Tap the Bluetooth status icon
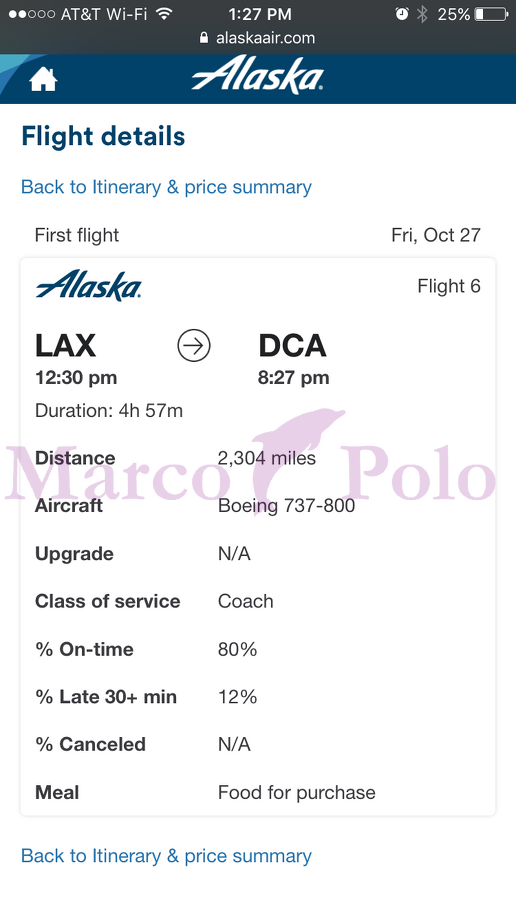 click(422, 13)
